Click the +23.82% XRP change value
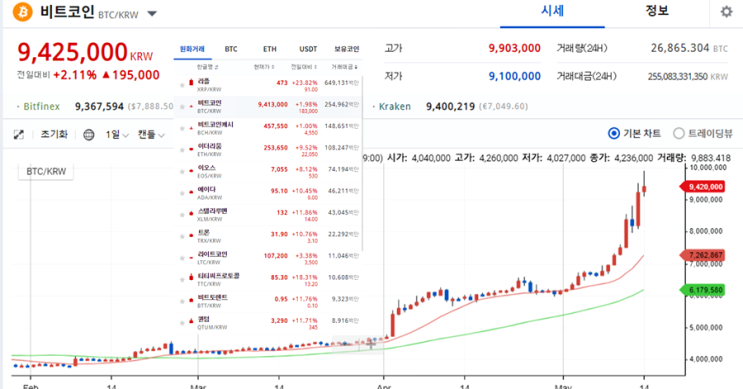 coord(305,83)
